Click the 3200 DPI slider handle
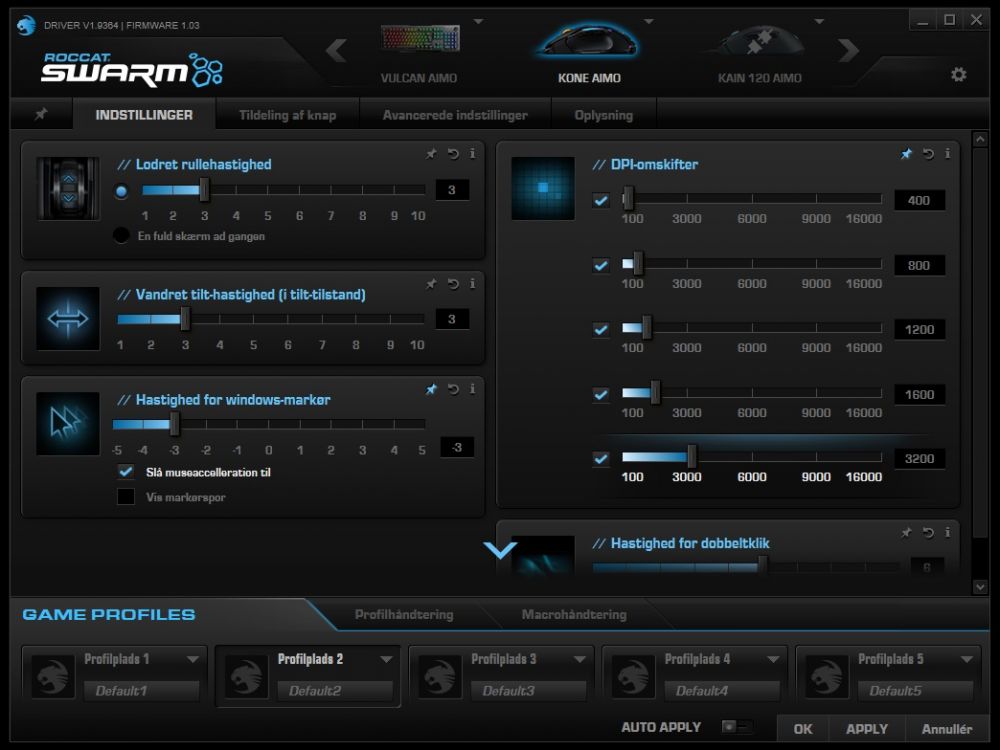Screen dimensions: 1000x750 [x=692, y=457]
